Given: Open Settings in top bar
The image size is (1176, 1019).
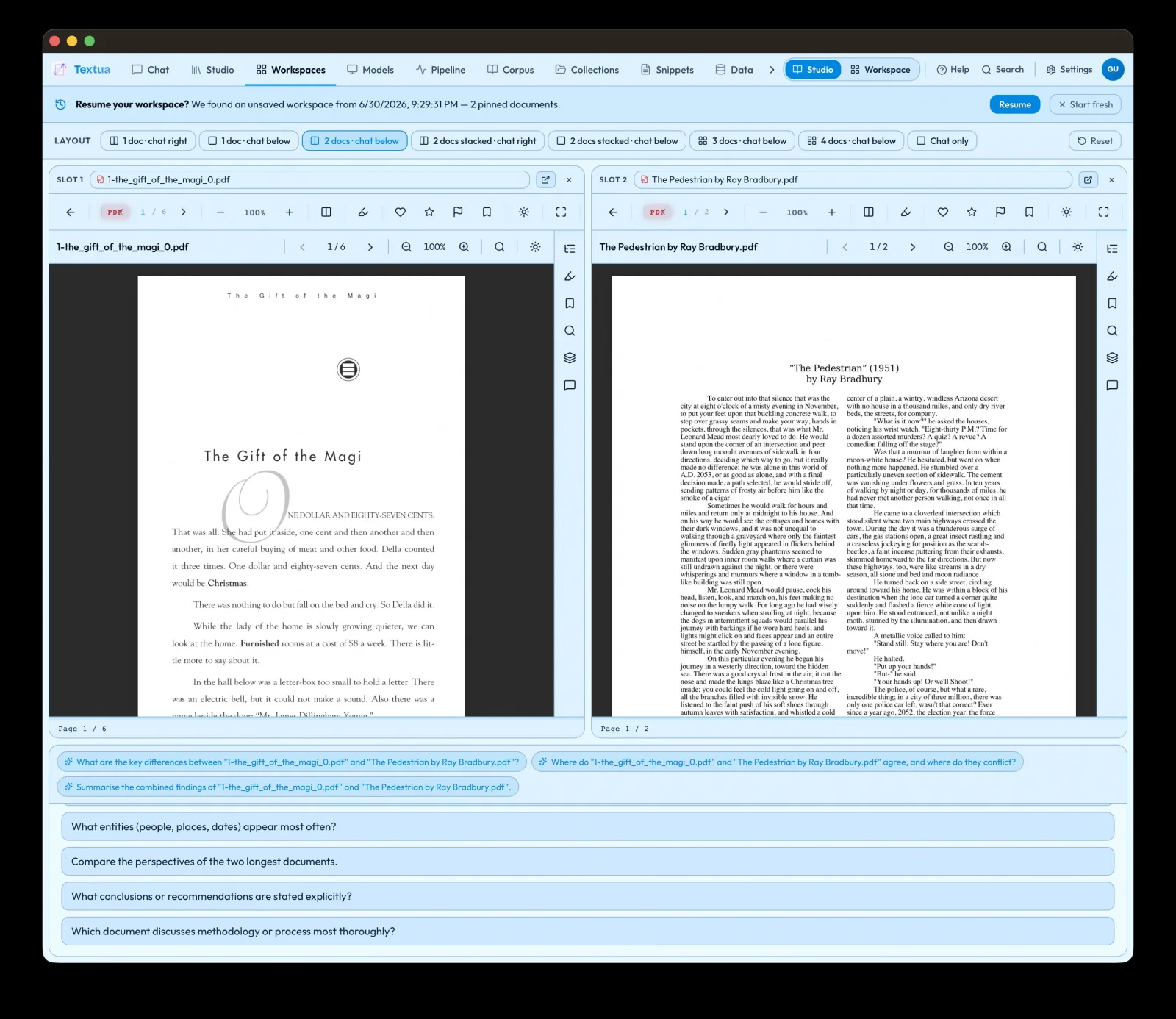Looking at the screenshot, I should pyautogui.click(x=1069, y=70).
